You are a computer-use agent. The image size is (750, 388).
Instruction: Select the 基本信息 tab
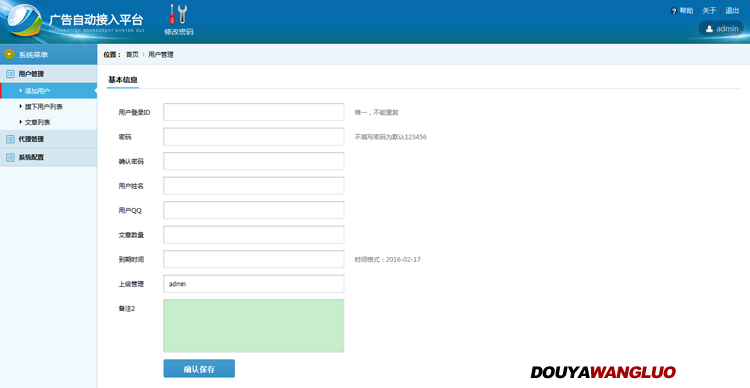[x=123, y=80]
